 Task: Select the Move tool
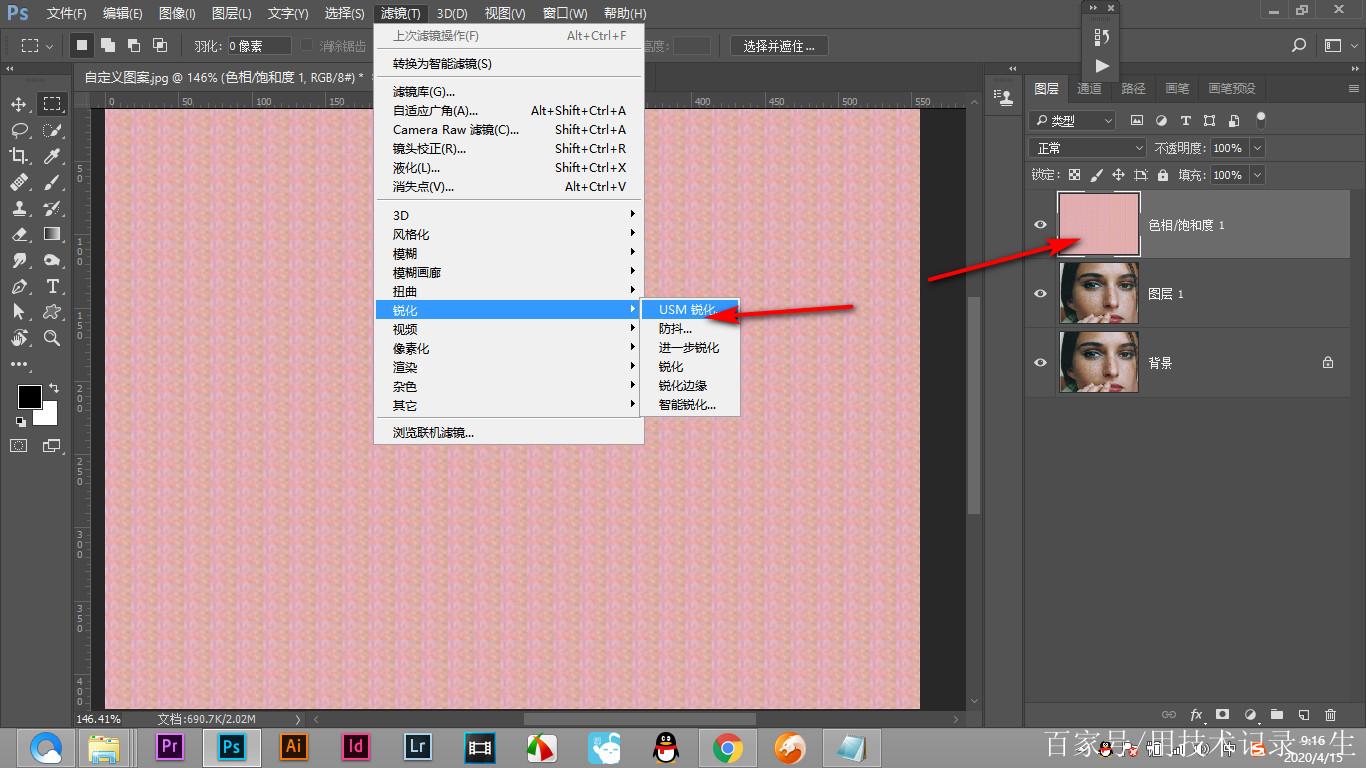click(x=19, y=104)
